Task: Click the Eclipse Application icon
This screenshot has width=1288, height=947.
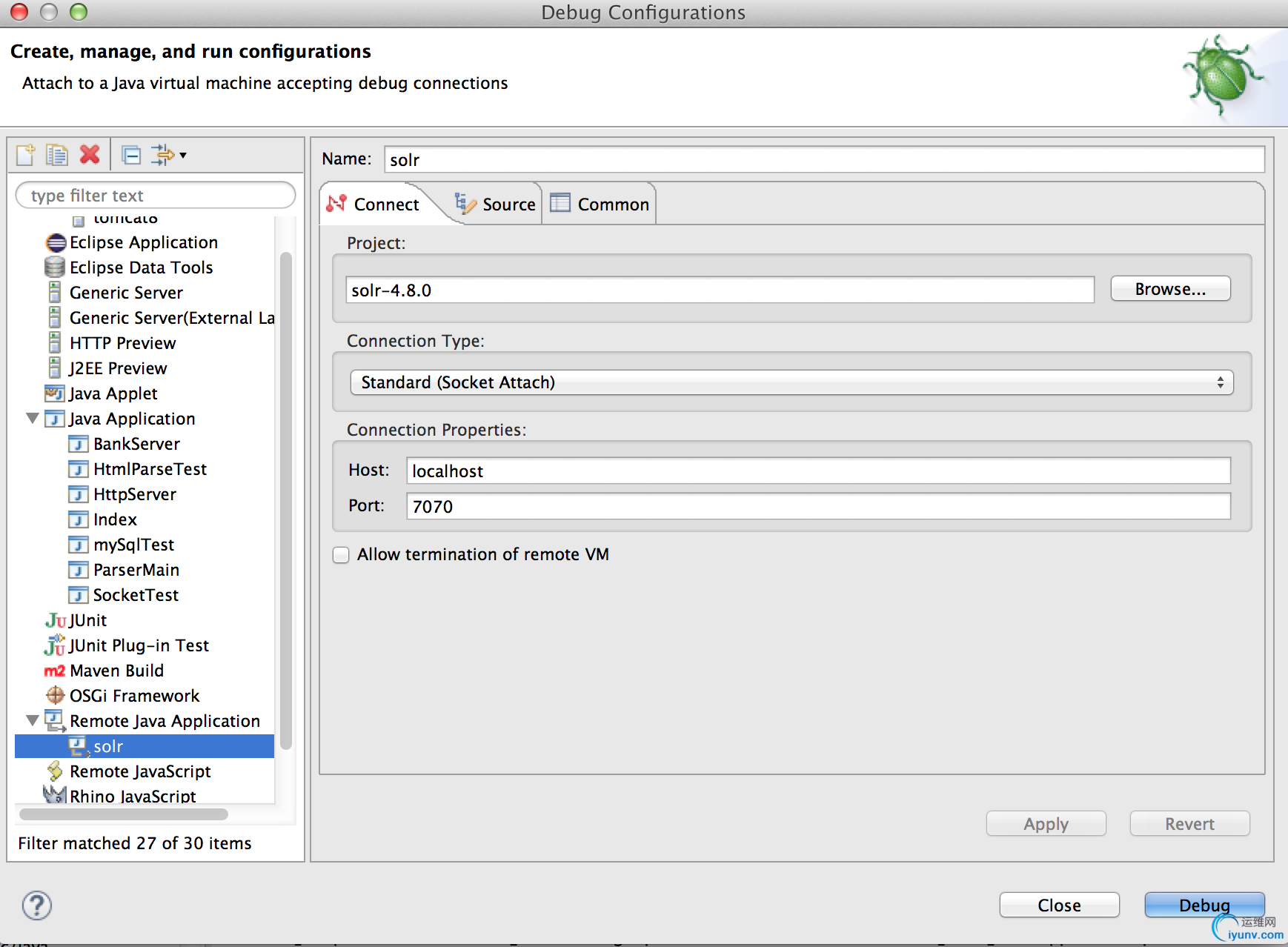Action: (x=56, y=243)
